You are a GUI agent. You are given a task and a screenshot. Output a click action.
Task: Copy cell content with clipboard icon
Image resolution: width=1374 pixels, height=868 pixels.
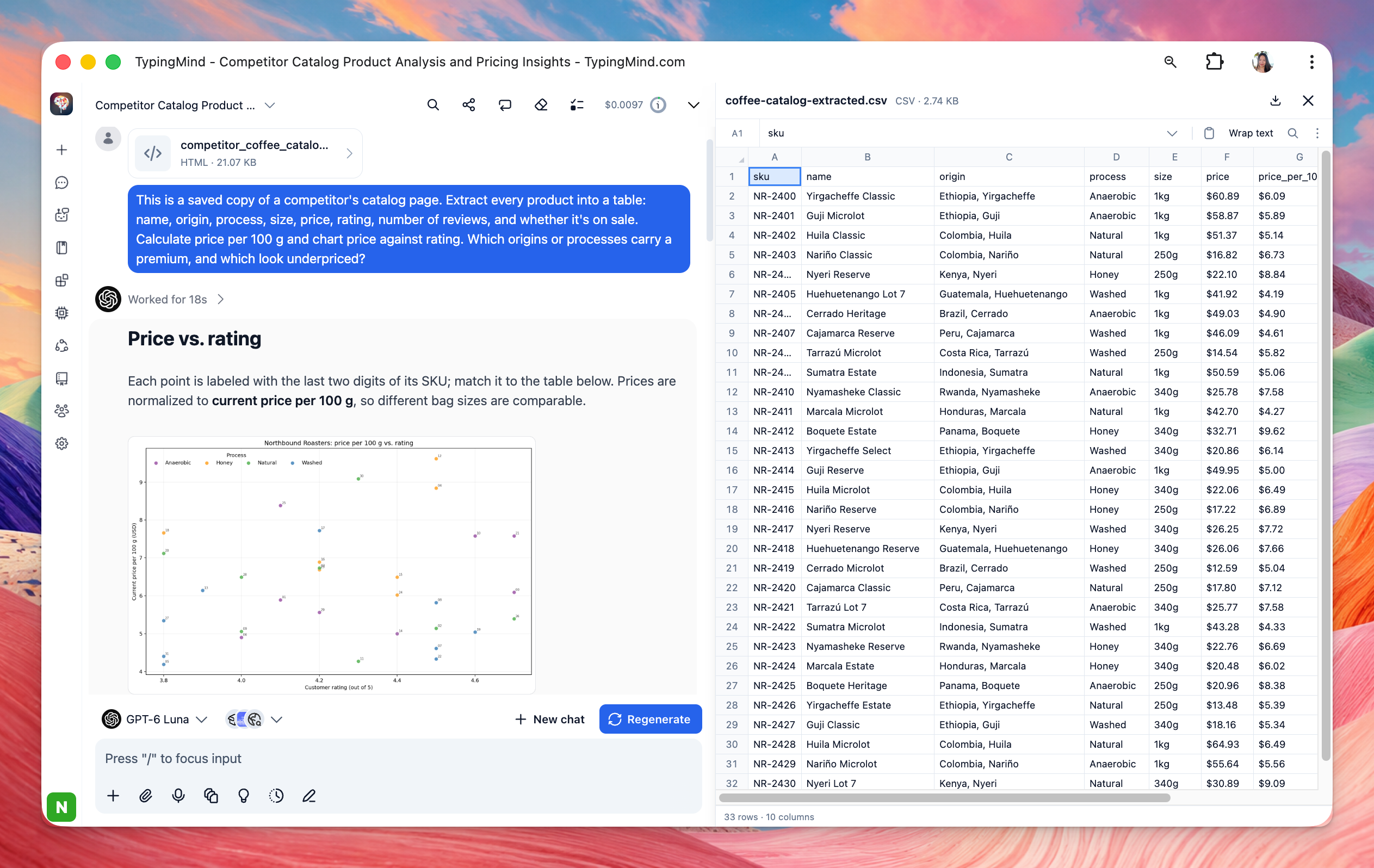pyautogui.click(x=1209, y=134)
